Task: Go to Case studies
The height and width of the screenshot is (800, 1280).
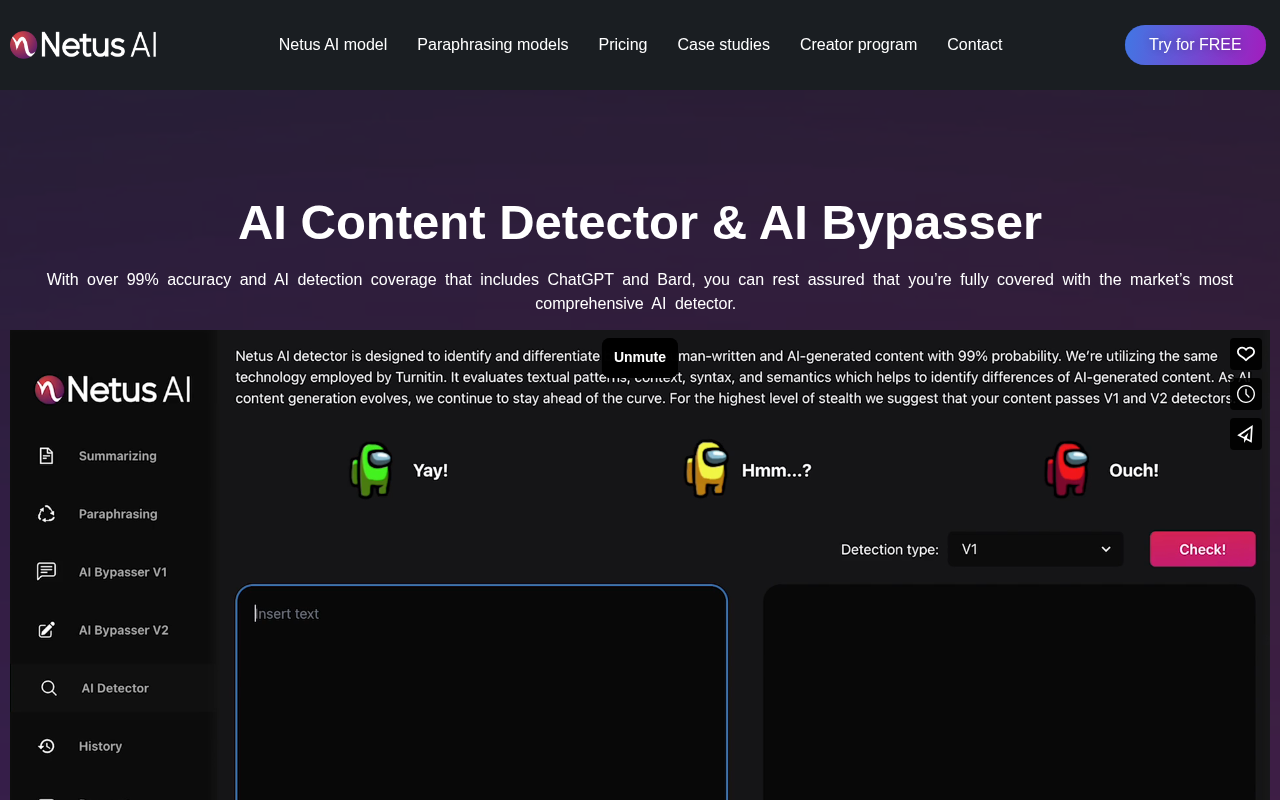Action: pyautogui.click(x=723, y=44)
